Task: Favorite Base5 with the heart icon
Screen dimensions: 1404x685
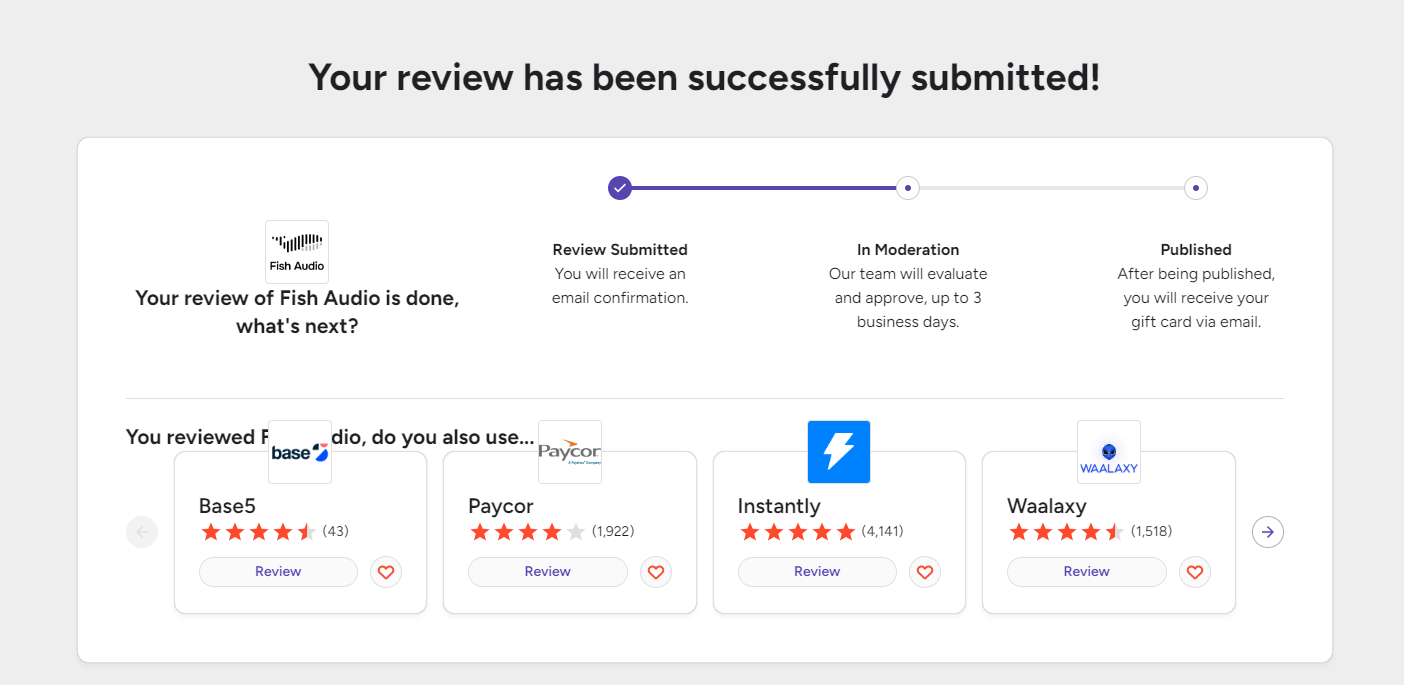Action: tap(386, 572)
